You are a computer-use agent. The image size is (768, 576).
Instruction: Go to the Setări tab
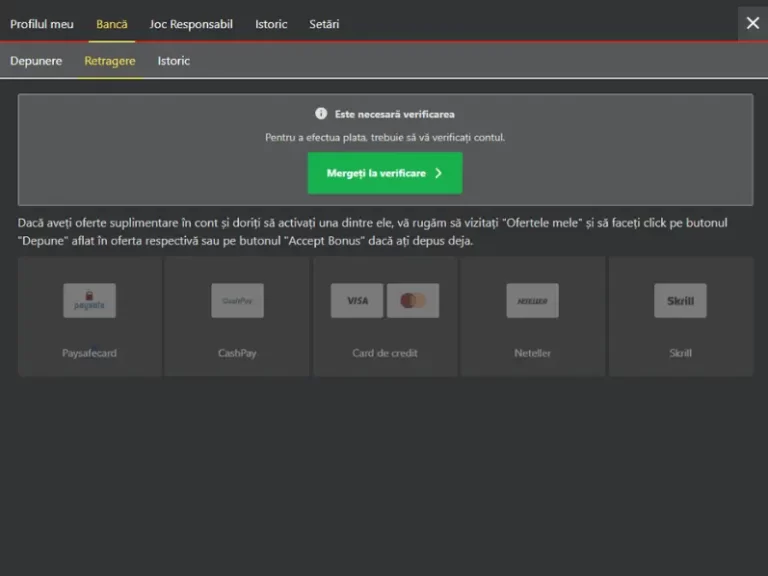coord(324,24)
